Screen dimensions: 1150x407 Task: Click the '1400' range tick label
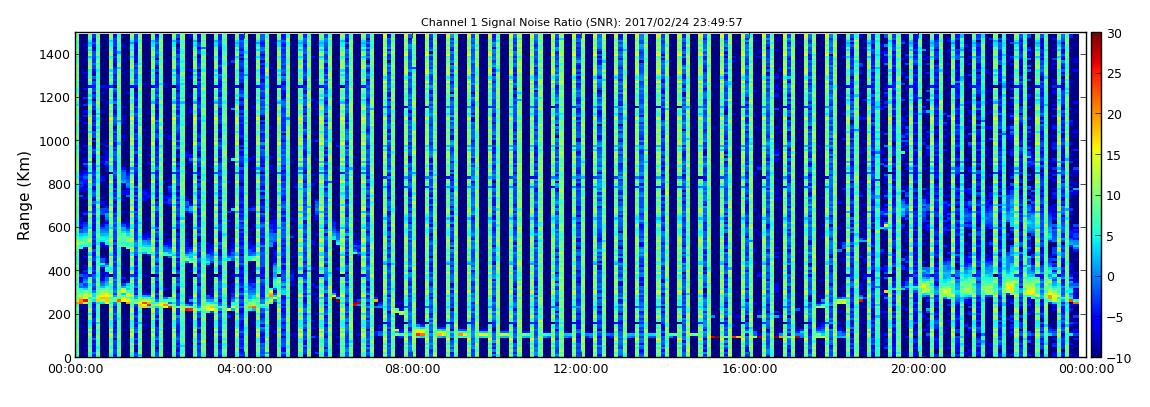tap(56, 54)
